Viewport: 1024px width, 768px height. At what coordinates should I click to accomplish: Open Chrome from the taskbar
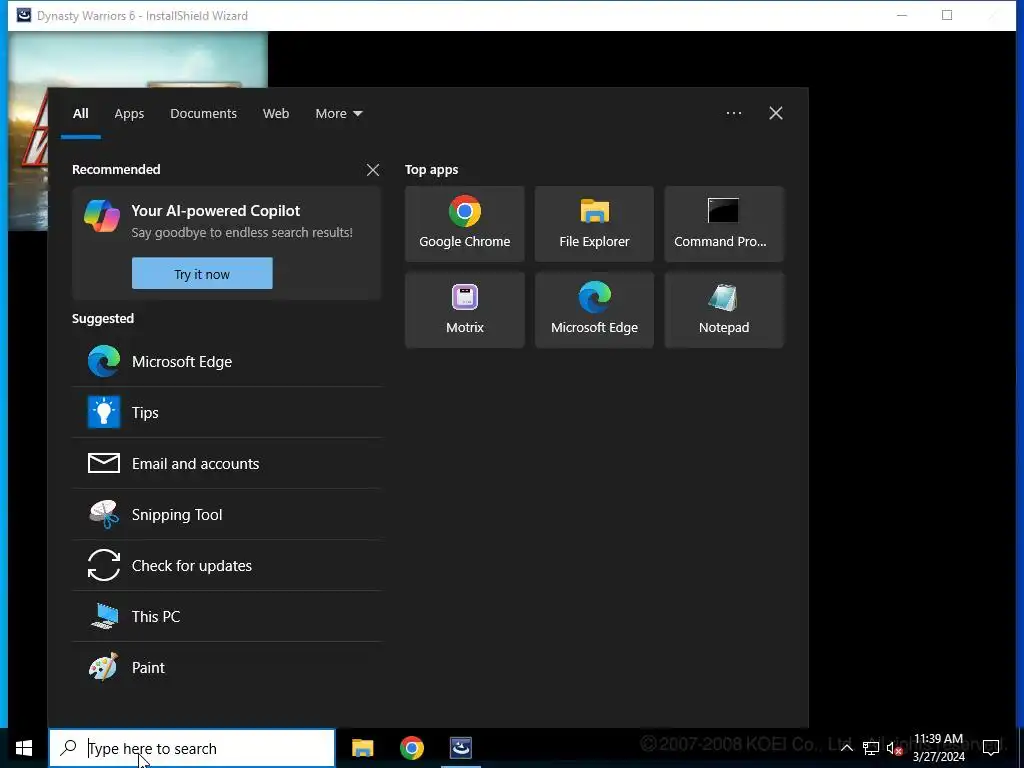click(x=411, y=748)
